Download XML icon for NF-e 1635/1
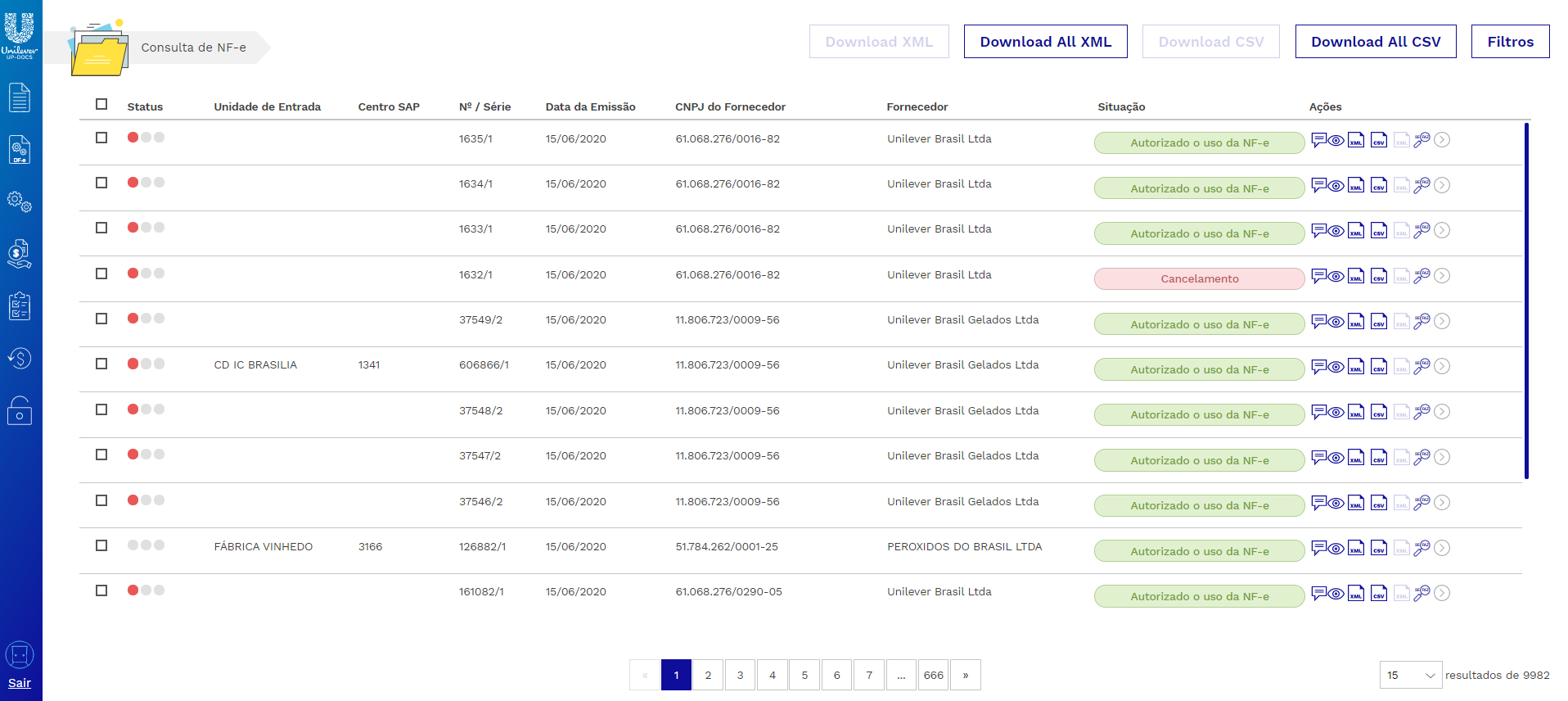 [x=1356, y=140]
